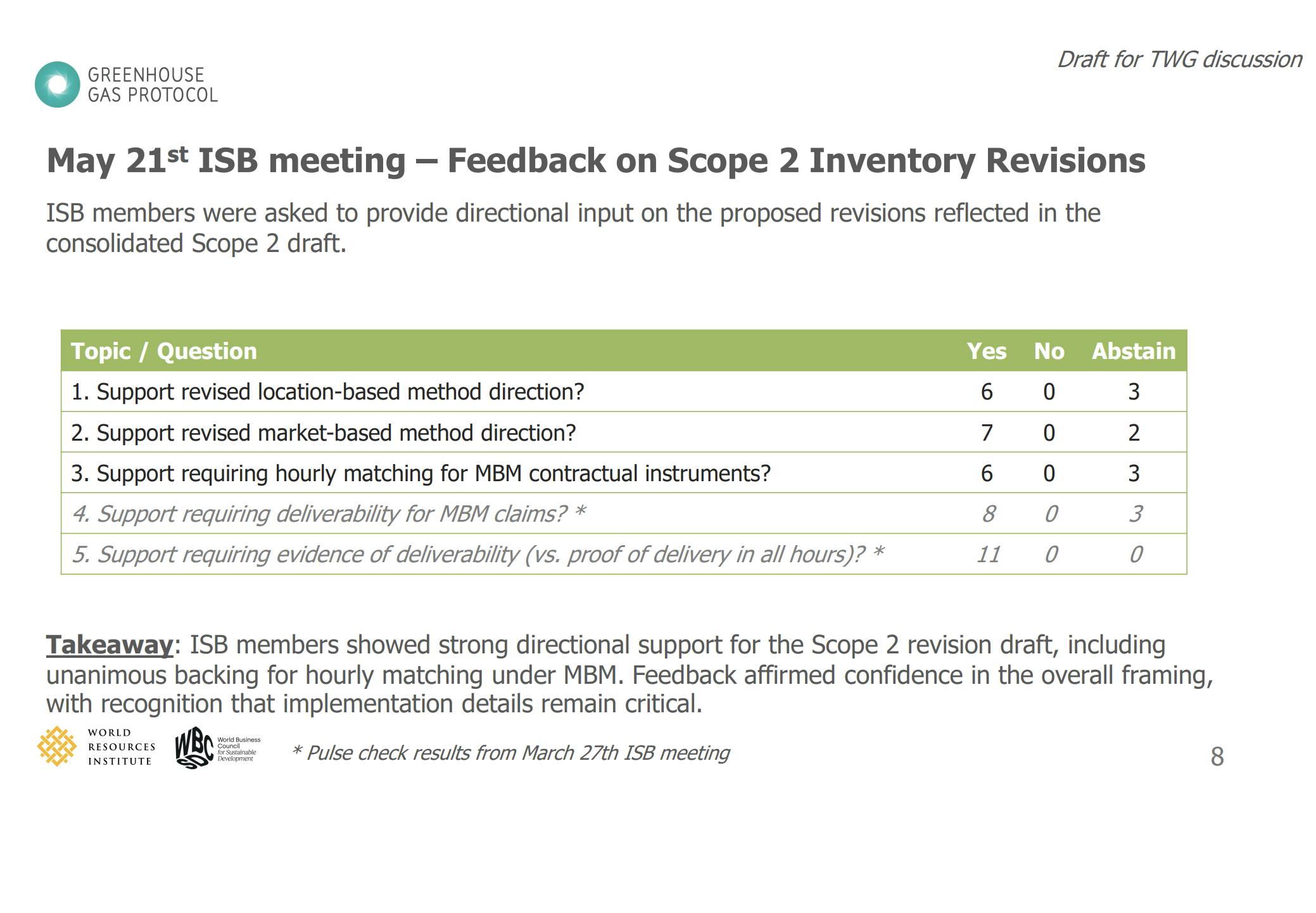Select the location-based method direction row
The image size is (1316, 913).
[x=327, y=392]
